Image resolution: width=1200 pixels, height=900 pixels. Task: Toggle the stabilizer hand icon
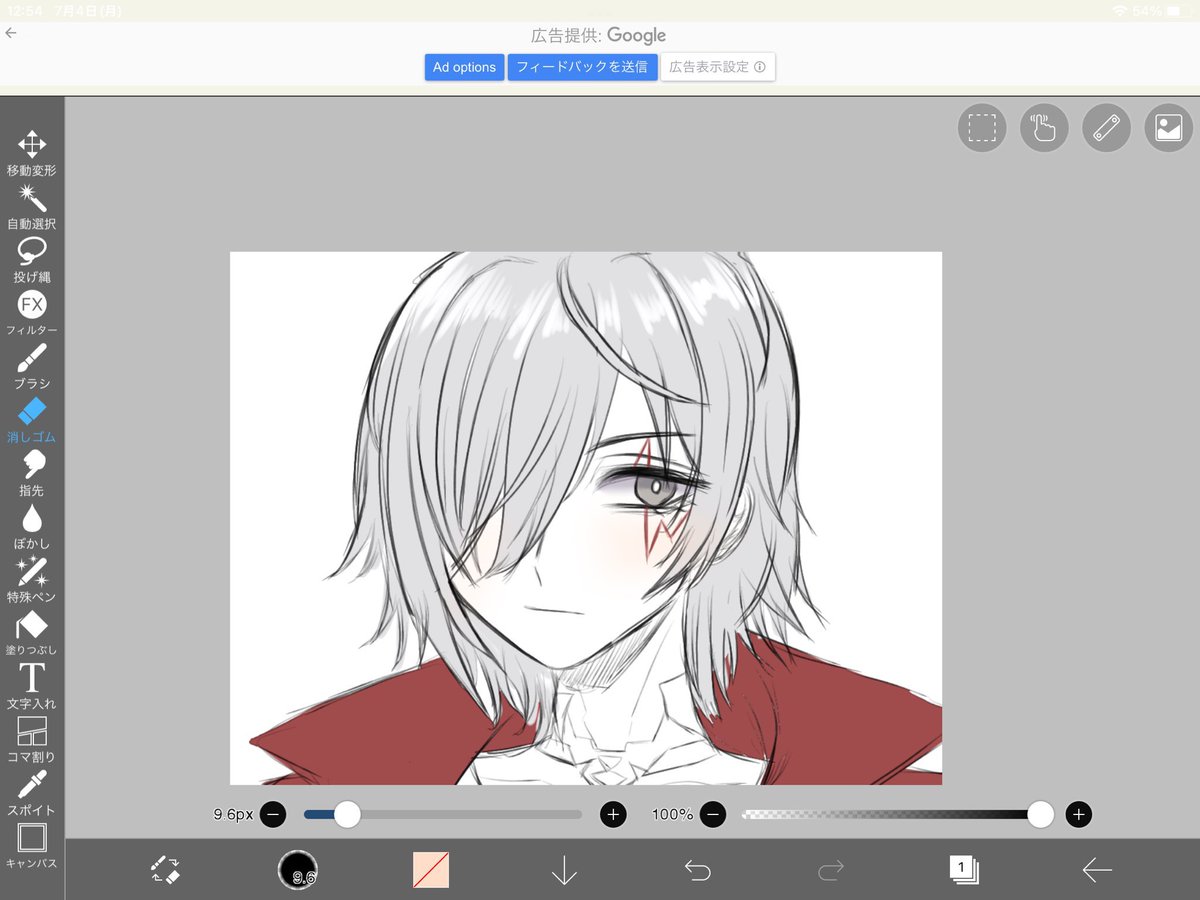click(x=1044, y=128)
